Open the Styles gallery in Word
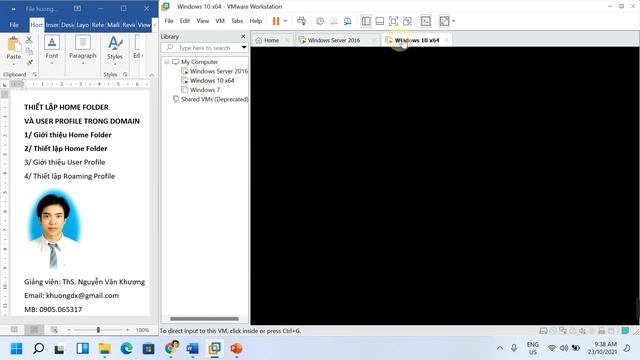 115,50
